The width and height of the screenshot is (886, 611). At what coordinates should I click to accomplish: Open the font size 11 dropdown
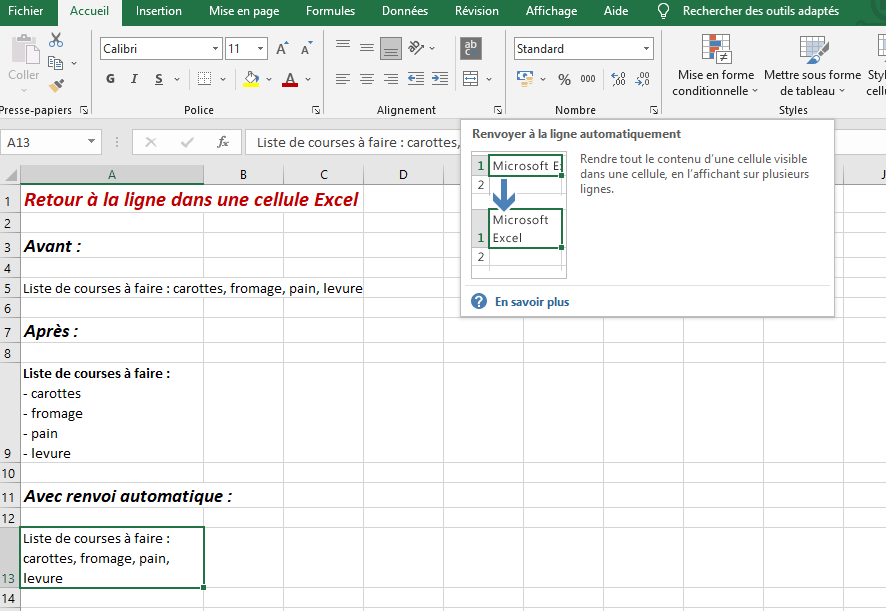[x=260, y=49]
